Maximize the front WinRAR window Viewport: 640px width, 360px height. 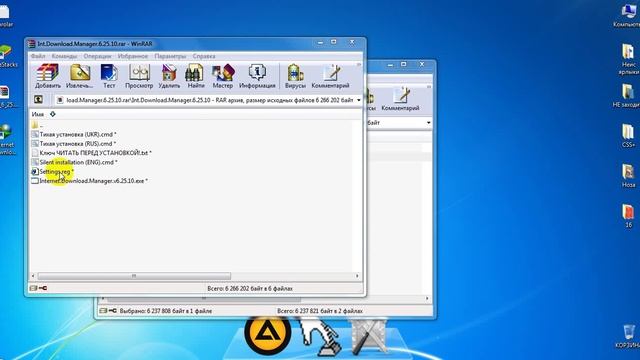click(x=334, y=42)
